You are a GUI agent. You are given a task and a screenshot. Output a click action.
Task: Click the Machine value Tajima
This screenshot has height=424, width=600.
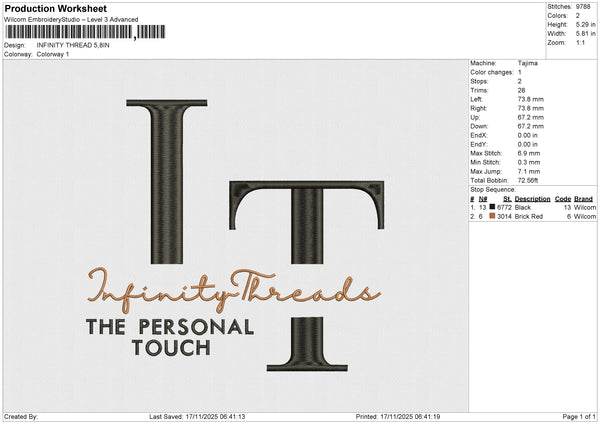click(528, 63)
